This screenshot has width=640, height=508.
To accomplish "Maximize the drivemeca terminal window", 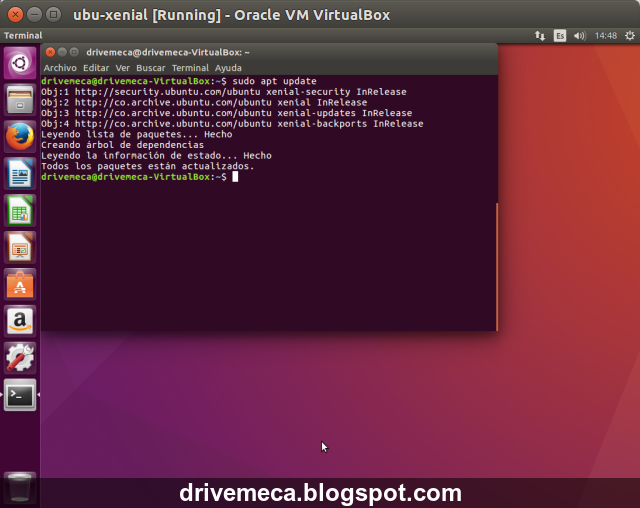I will point(74,52).
